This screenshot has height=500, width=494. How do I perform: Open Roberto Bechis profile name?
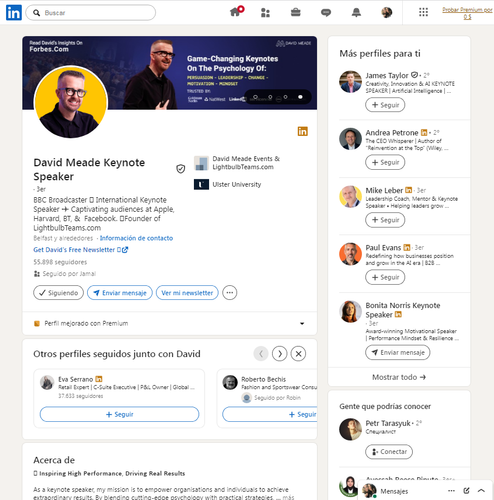(x=264, y=379)
